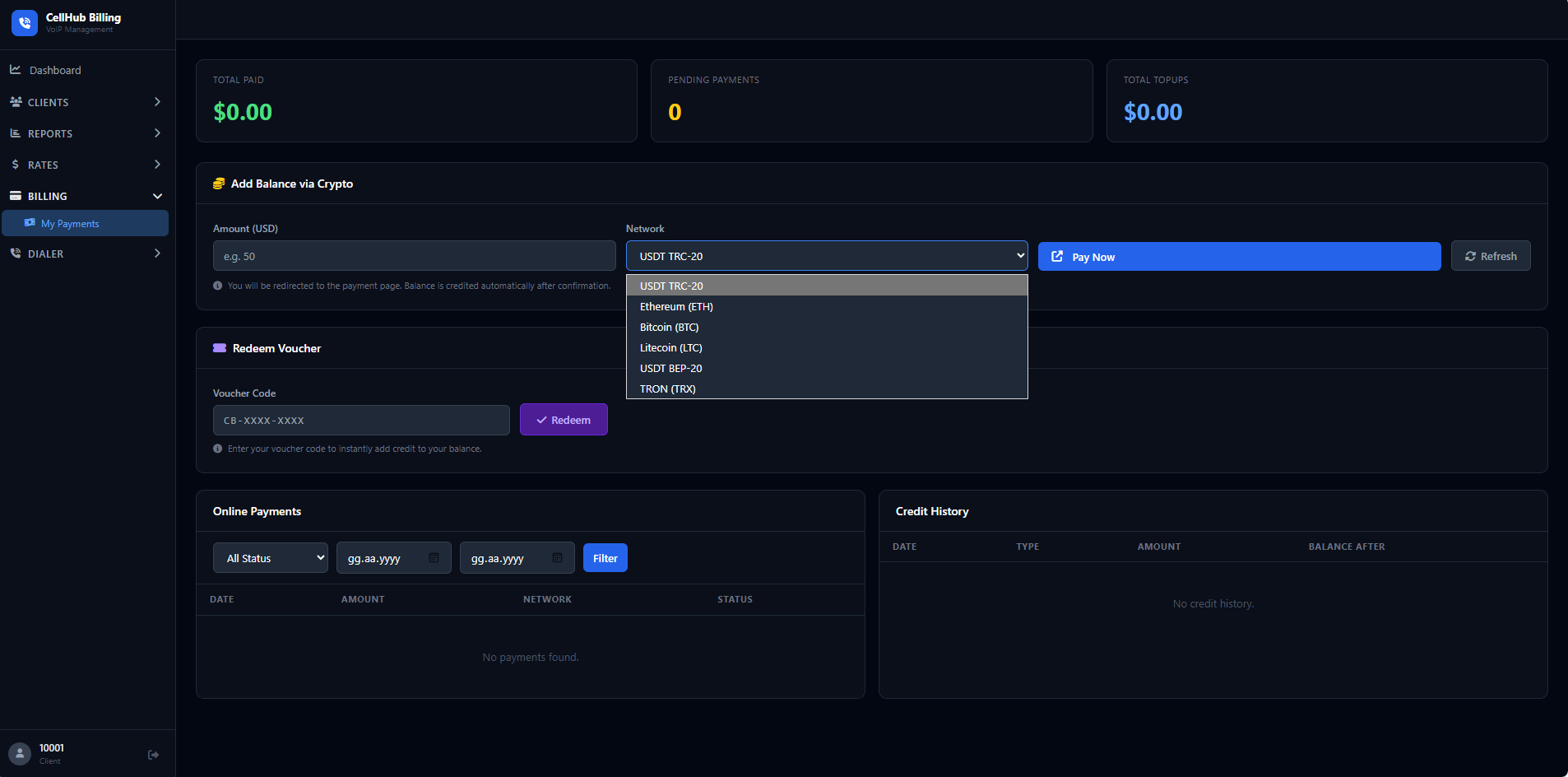Click the Network dropdown showing USDT TRC-20
The width and height of the screenshot is (1568, 777).
(827, 256)
